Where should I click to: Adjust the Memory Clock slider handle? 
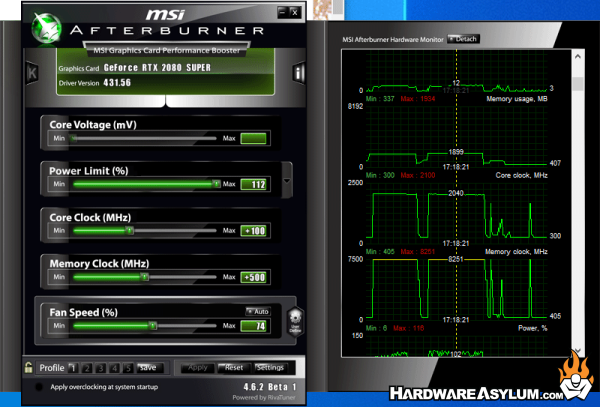[x=144, y=277]
